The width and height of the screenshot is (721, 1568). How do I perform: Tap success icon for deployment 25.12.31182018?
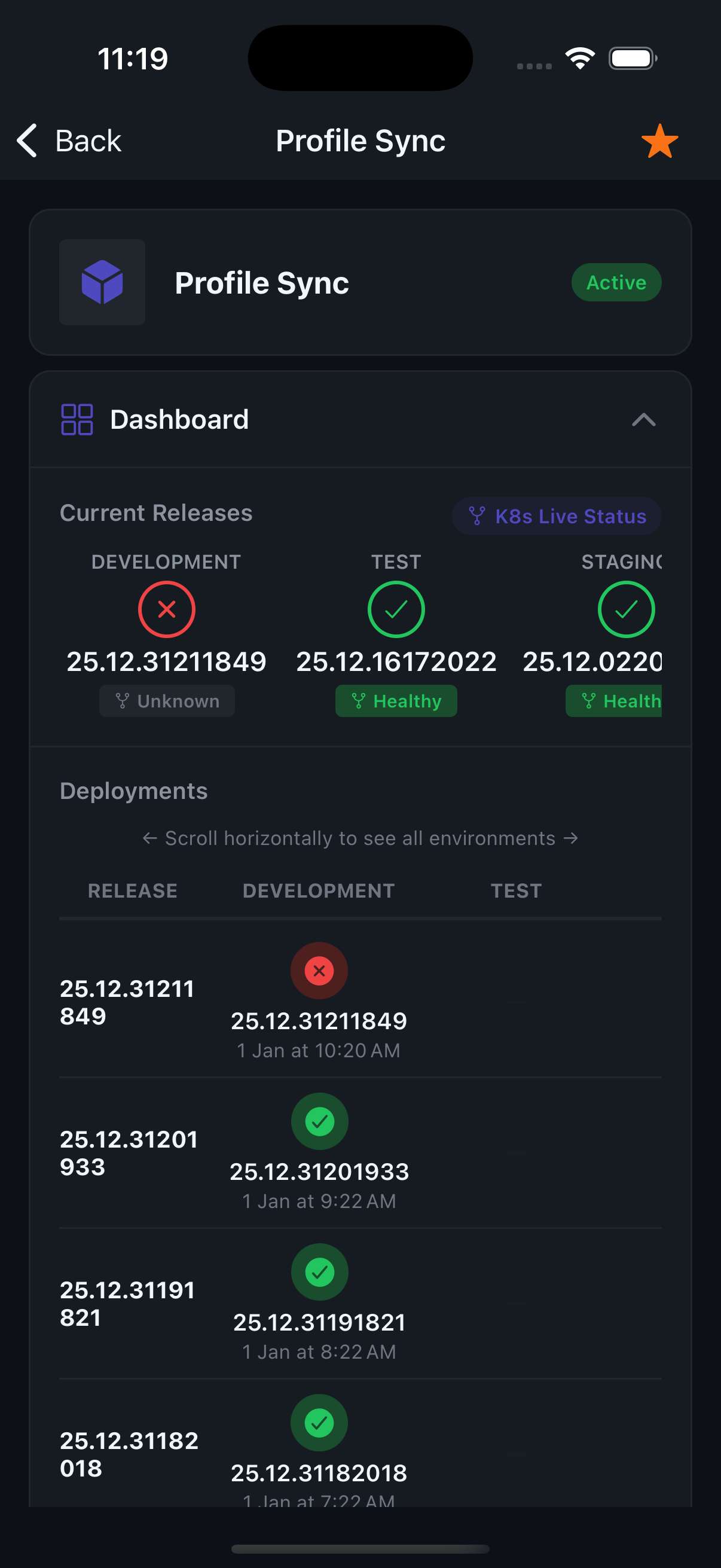[x=319, y=1423]
